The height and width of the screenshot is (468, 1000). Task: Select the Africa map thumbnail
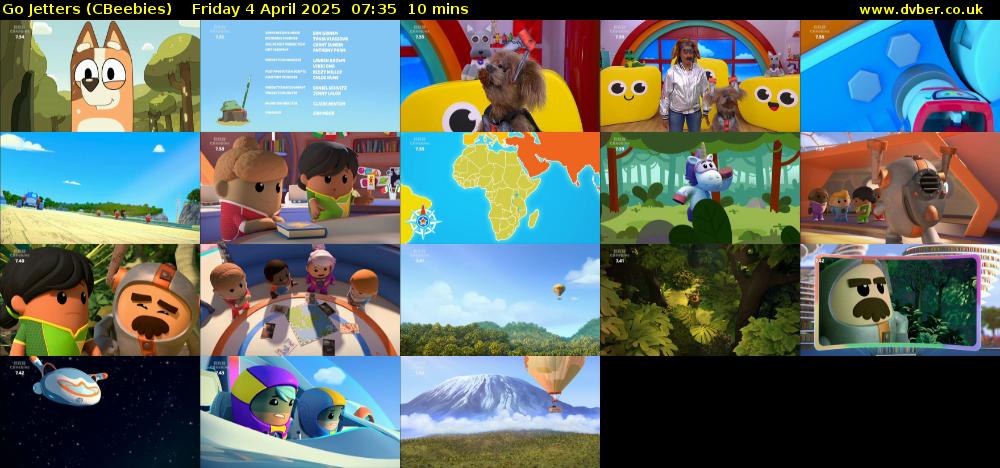coord(500,188)
